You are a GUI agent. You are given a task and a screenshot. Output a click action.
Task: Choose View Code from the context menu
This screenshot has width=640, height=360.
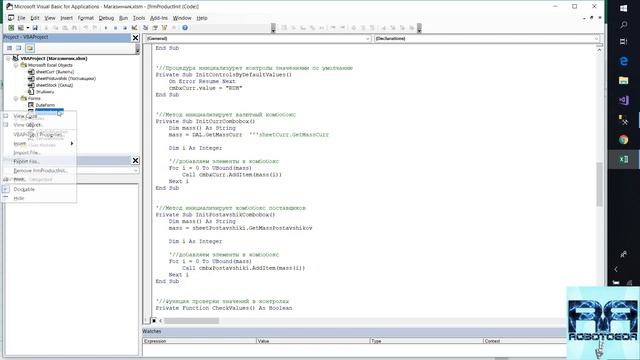point(39,116)
